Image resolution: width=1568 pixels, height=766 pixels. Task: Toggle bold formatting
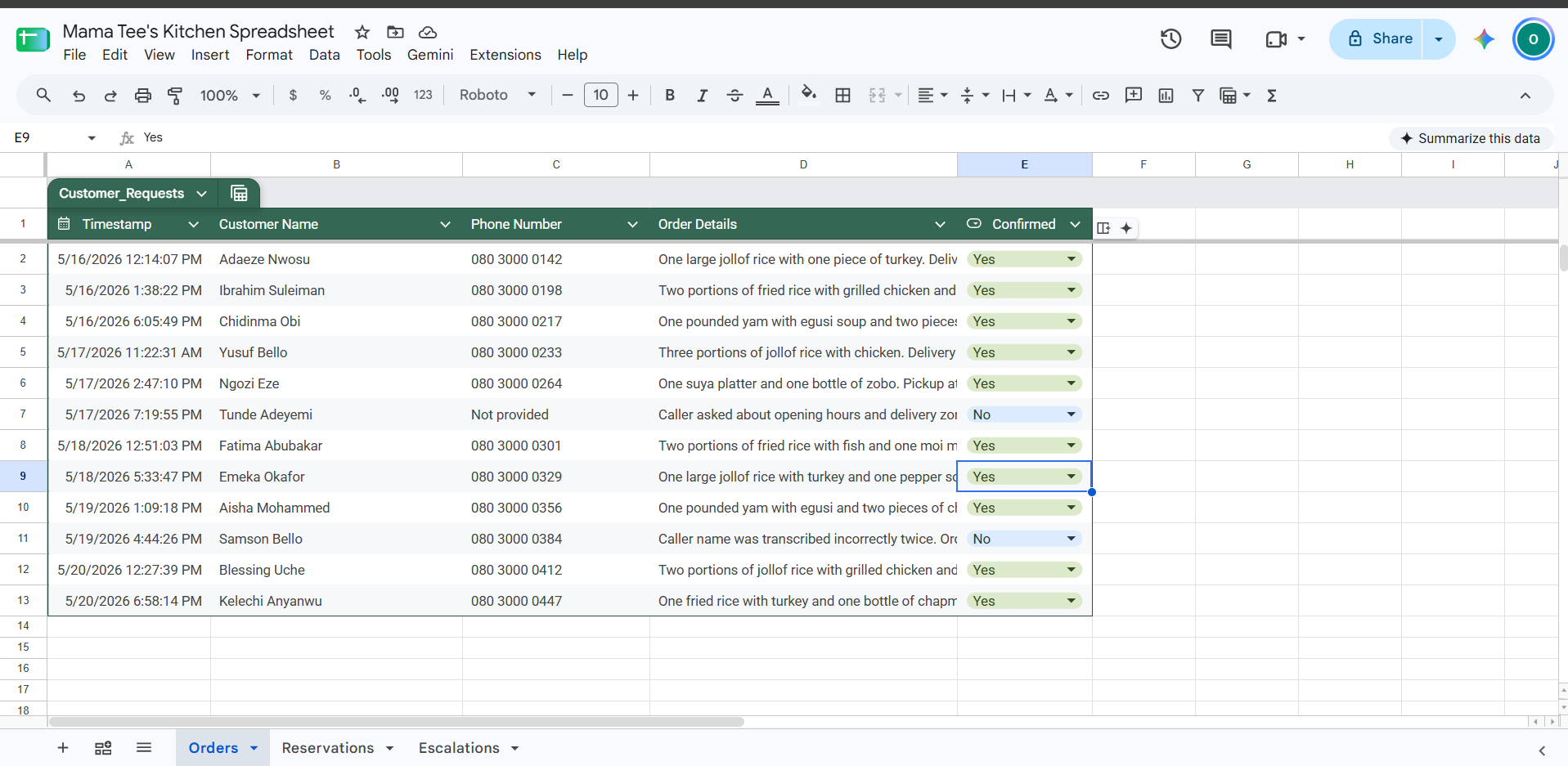(x=670, y=95)
